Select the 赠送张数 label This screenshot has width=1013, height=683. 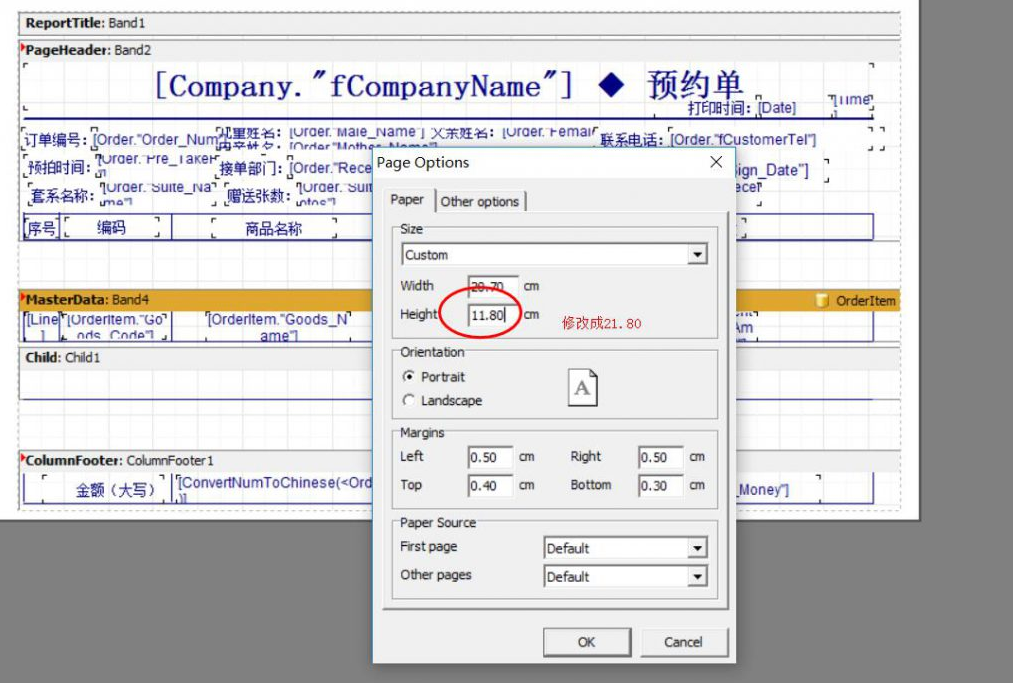tap(259, 196)
